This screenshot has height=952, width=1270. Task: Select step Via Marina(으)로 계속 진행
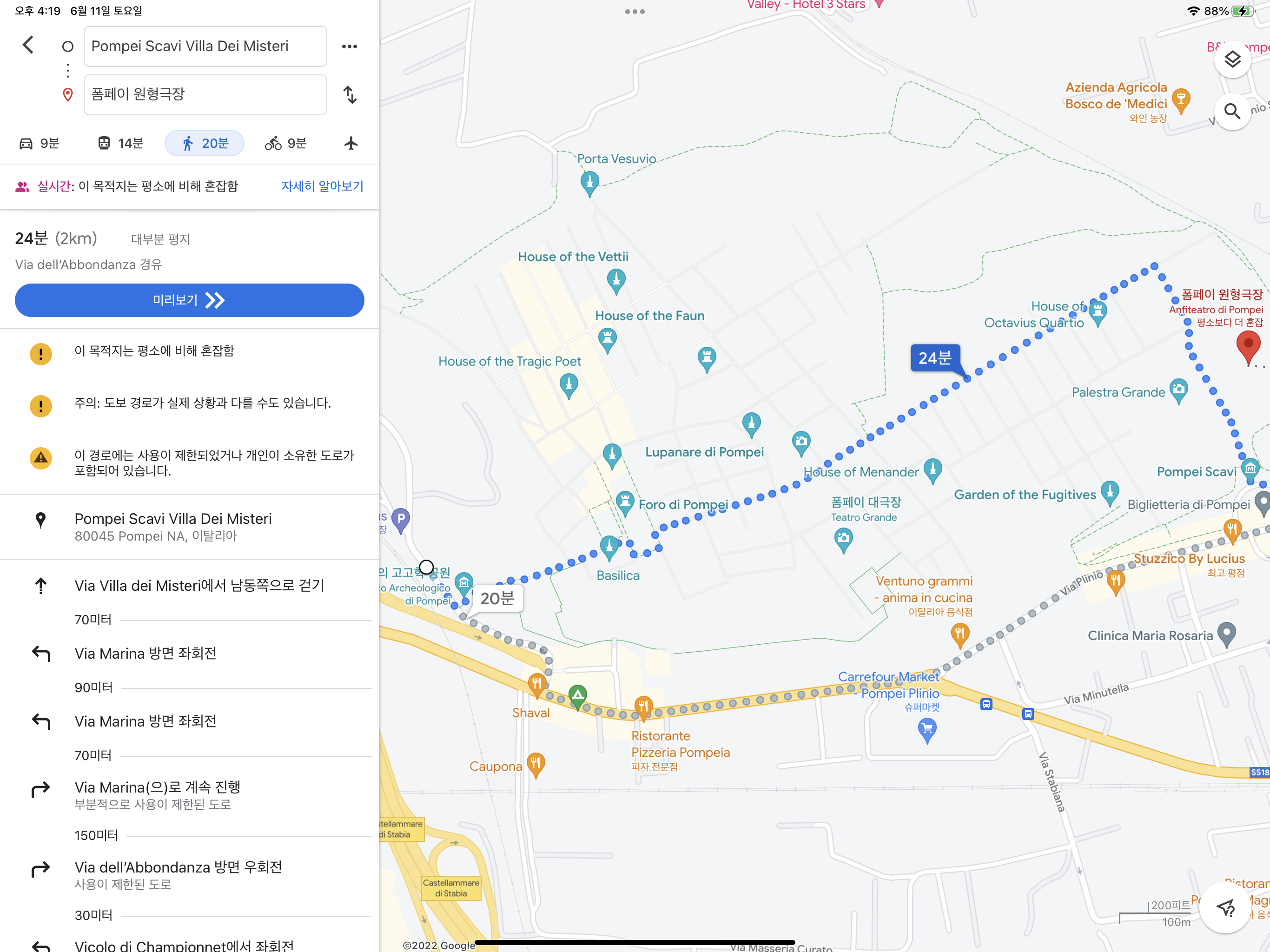pos(190,795)
